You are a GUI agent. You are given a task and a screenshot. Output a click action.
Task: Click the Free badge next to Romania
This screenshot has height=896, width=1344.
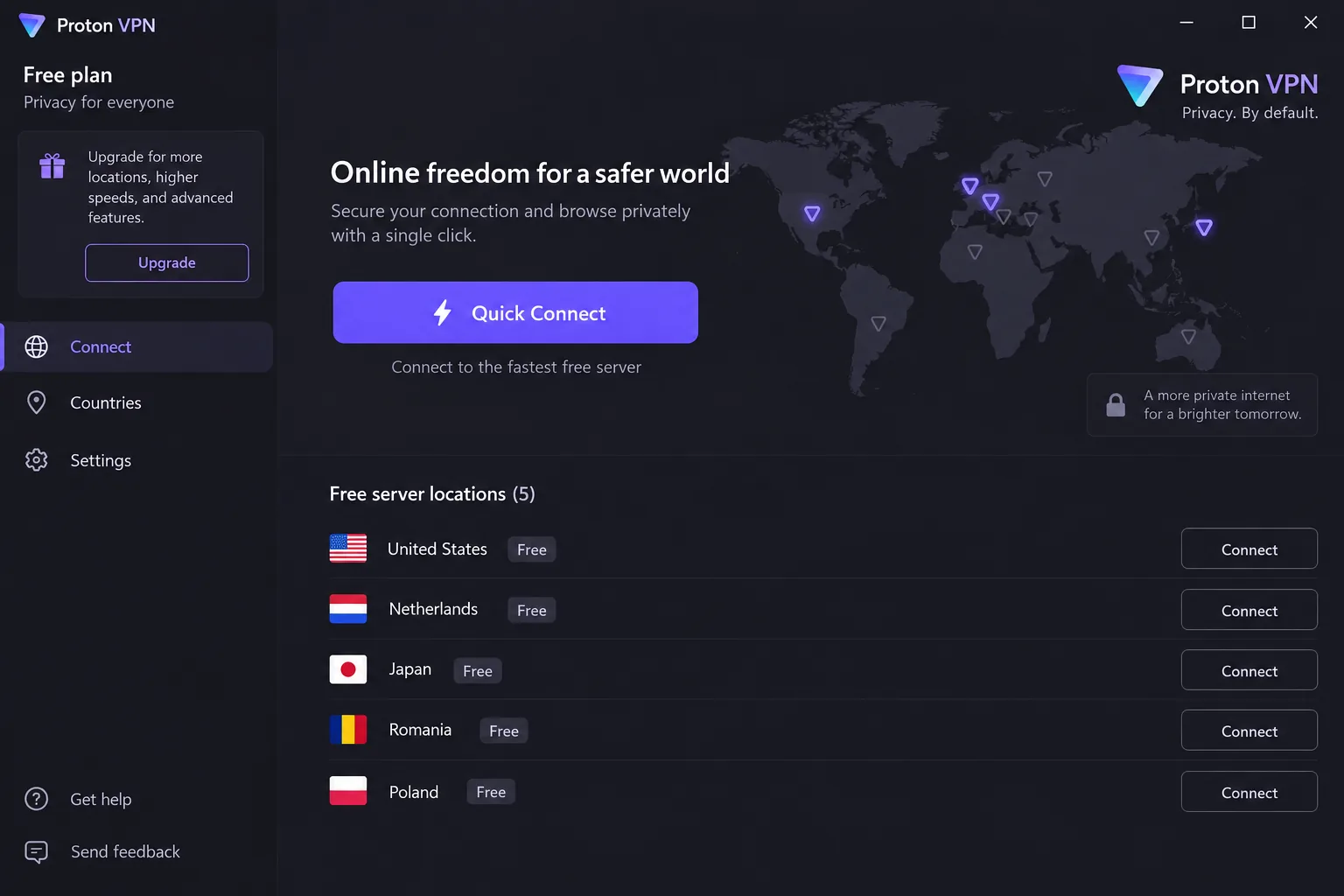pyautogui.click(x=504, y=731)
